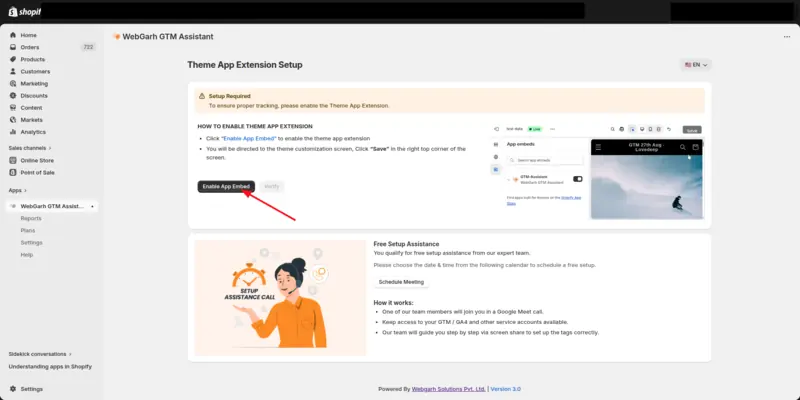
Task: Expand Sidekick conversations
Action: (40, 354)
